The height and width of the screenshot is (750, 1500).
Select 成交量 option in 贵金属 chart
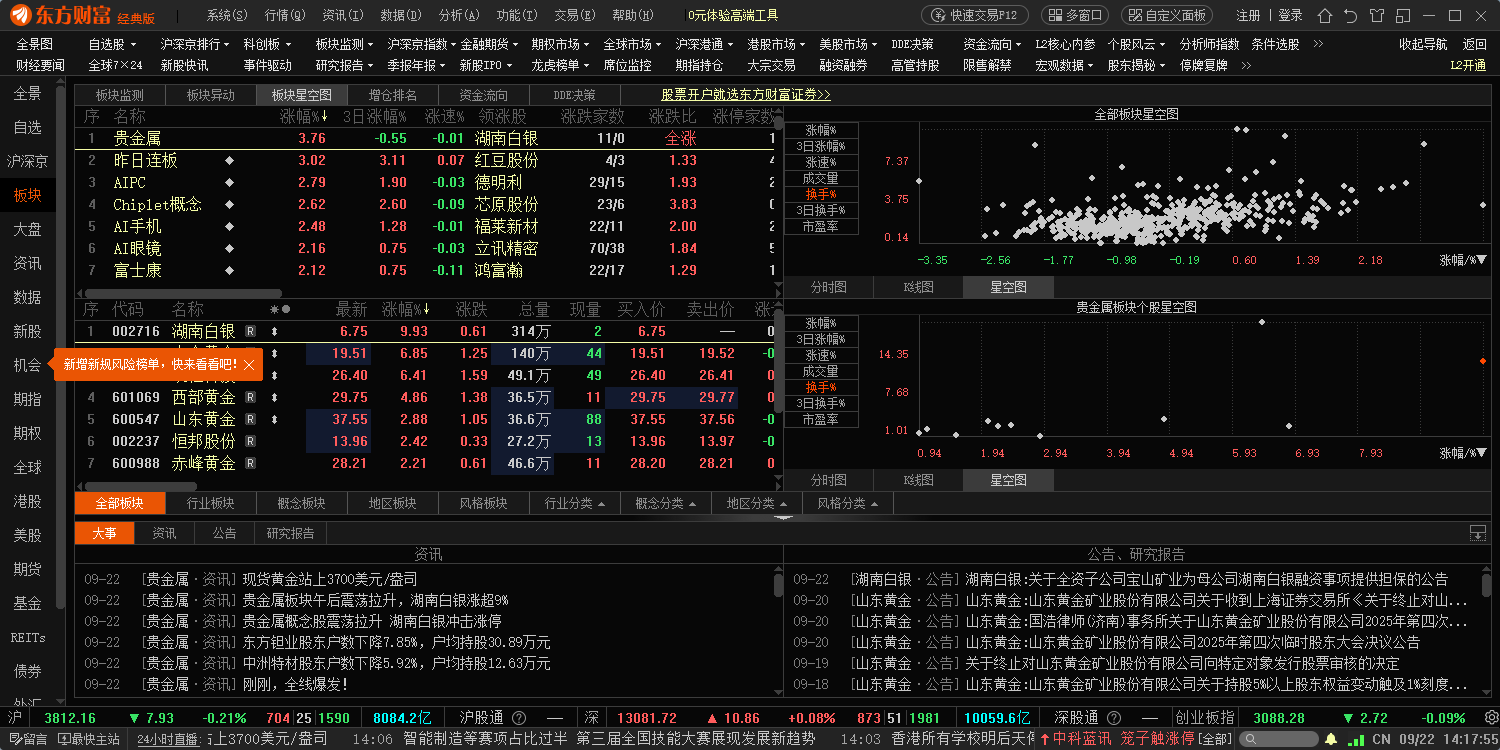pos(820,371)
